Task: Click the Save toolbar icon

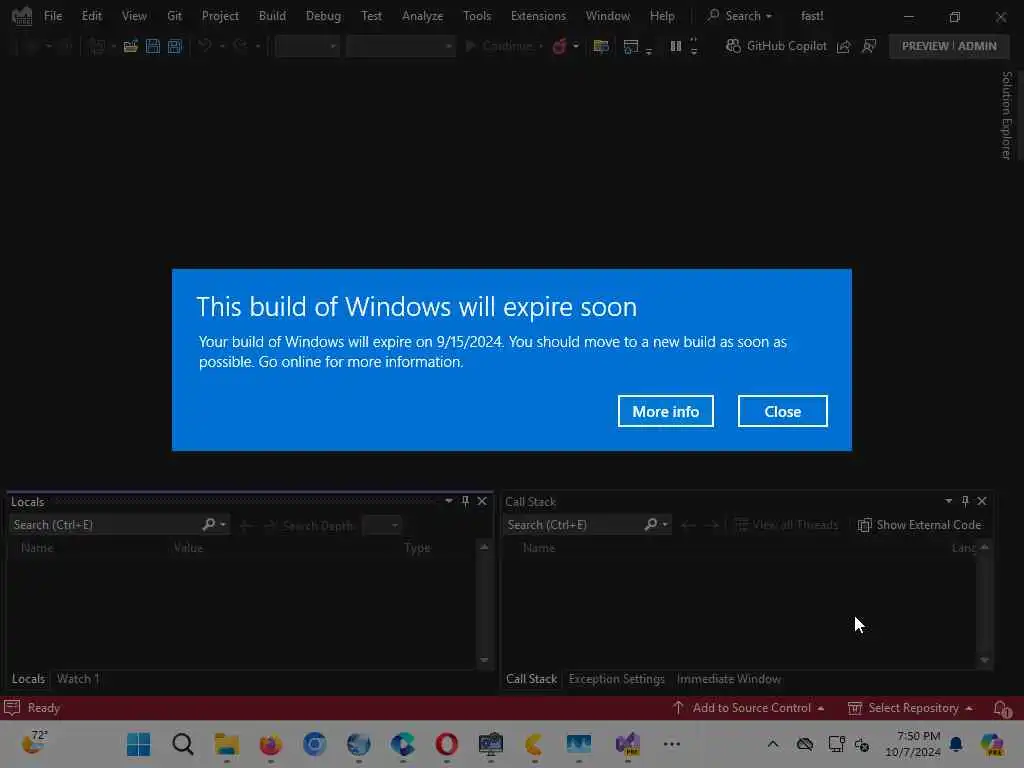Action: 153,46
